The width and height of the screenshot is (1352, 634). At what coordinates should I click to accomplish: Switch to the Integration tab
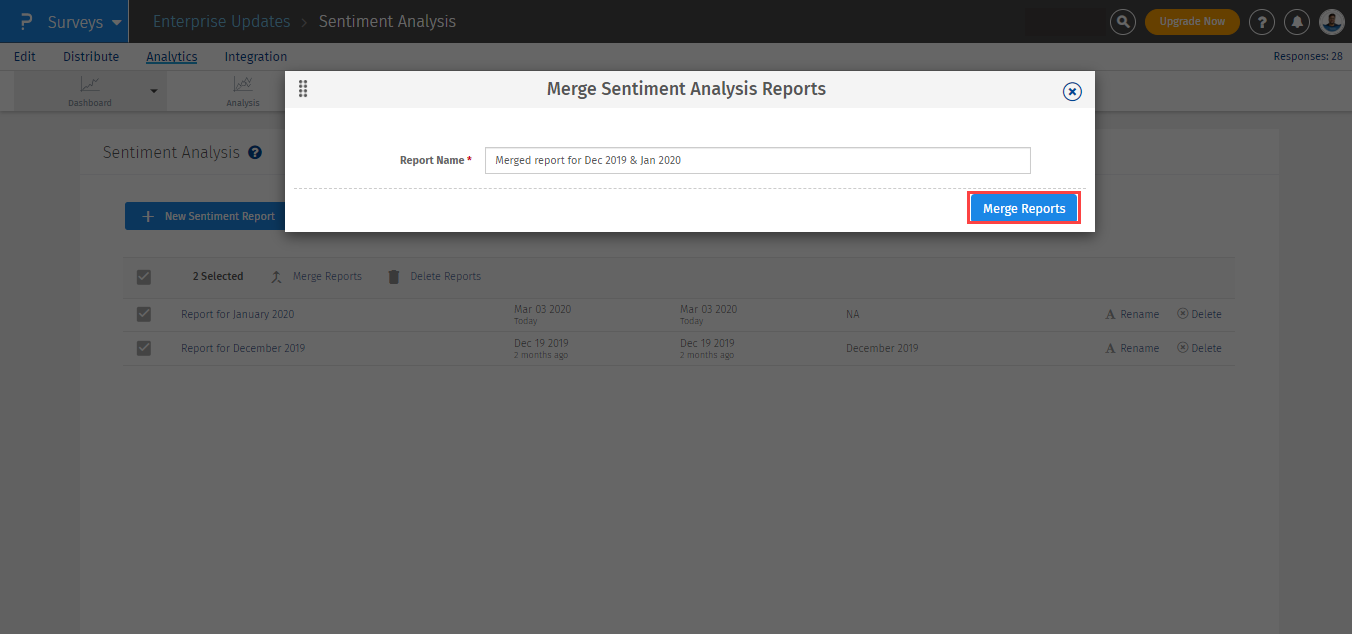[x=256, y=57]
